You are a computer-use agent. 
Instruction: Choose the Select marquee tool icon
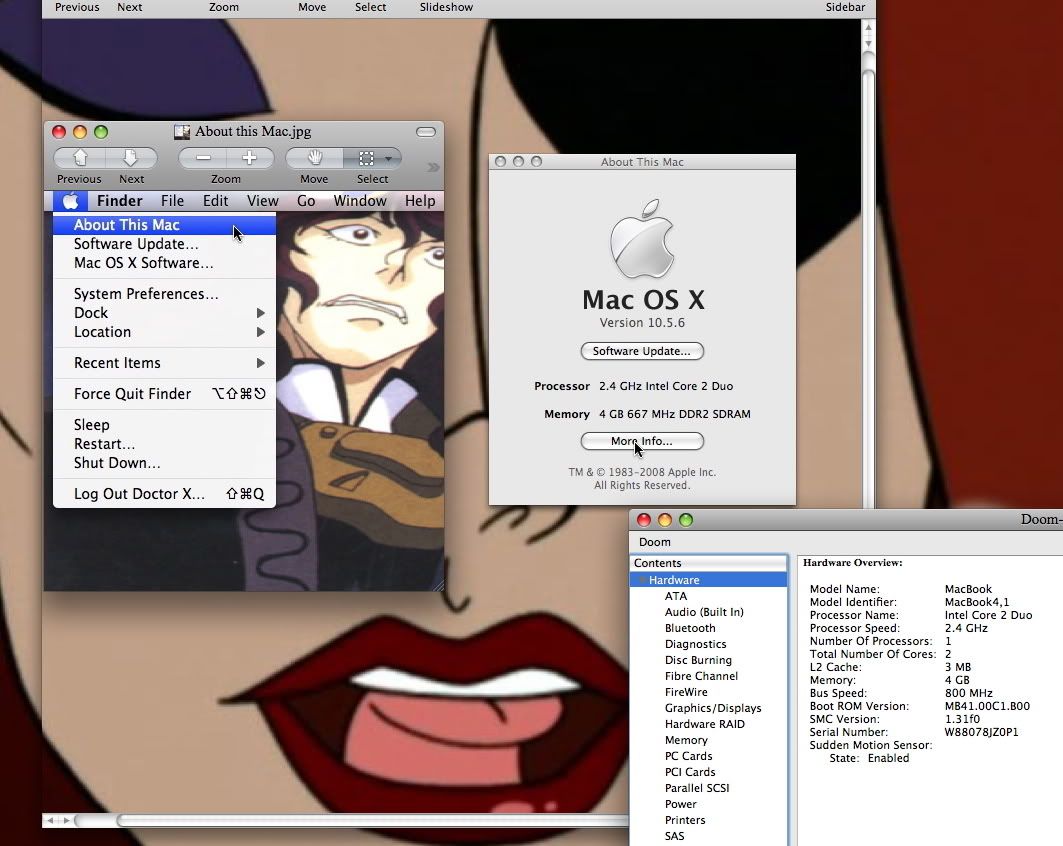[x=366, y=158]
